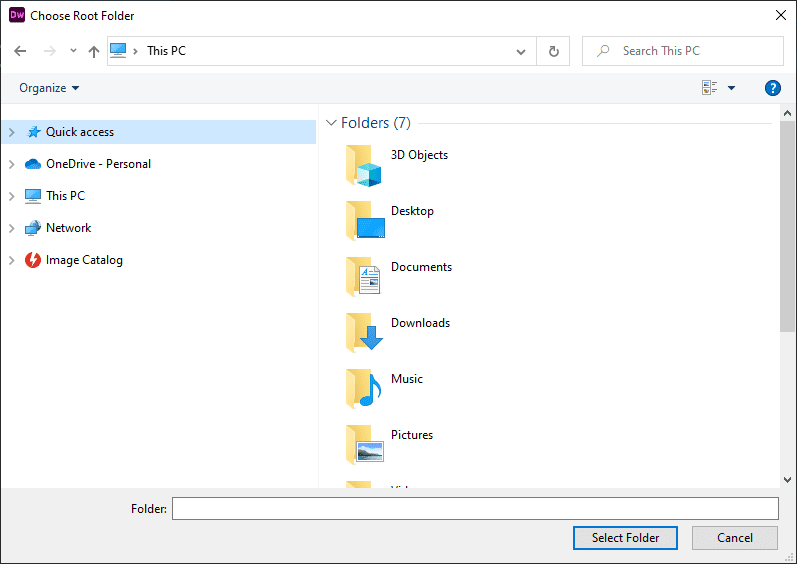
Task: Open the Organize menu
Action: [49, 88]
